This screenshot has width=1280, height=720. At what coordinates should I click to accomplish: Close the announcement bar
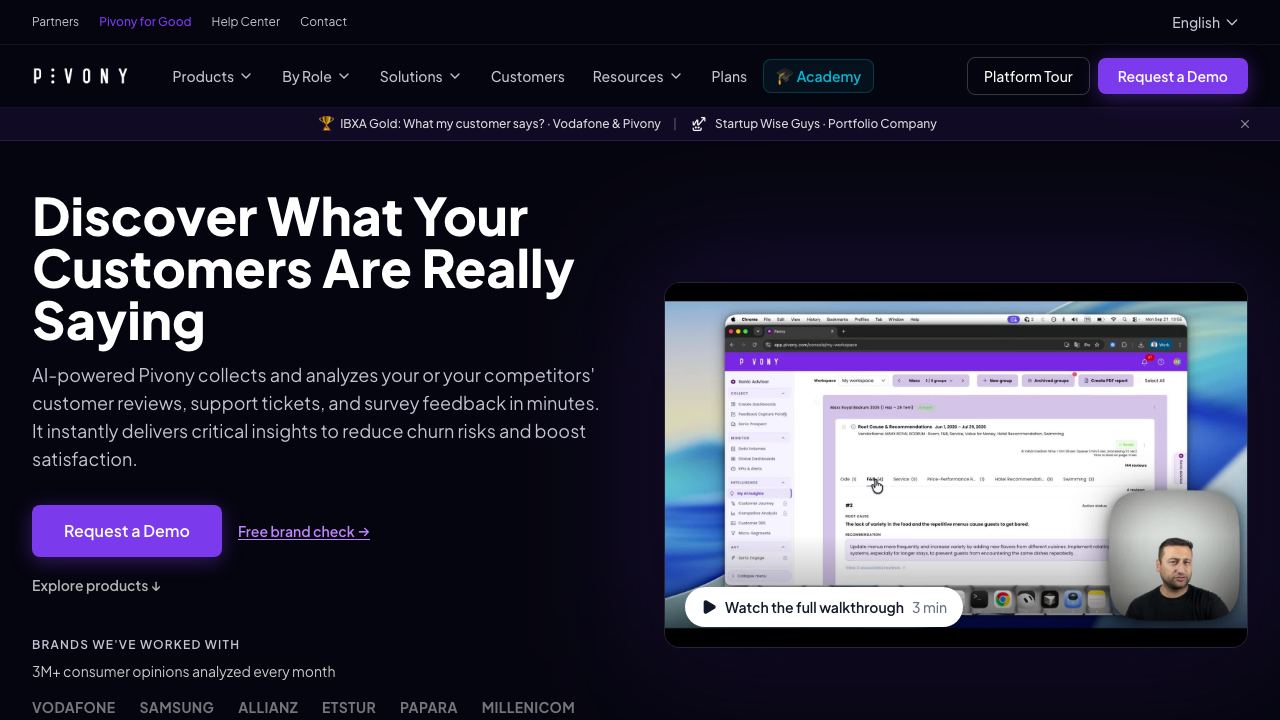point(1245,124)
